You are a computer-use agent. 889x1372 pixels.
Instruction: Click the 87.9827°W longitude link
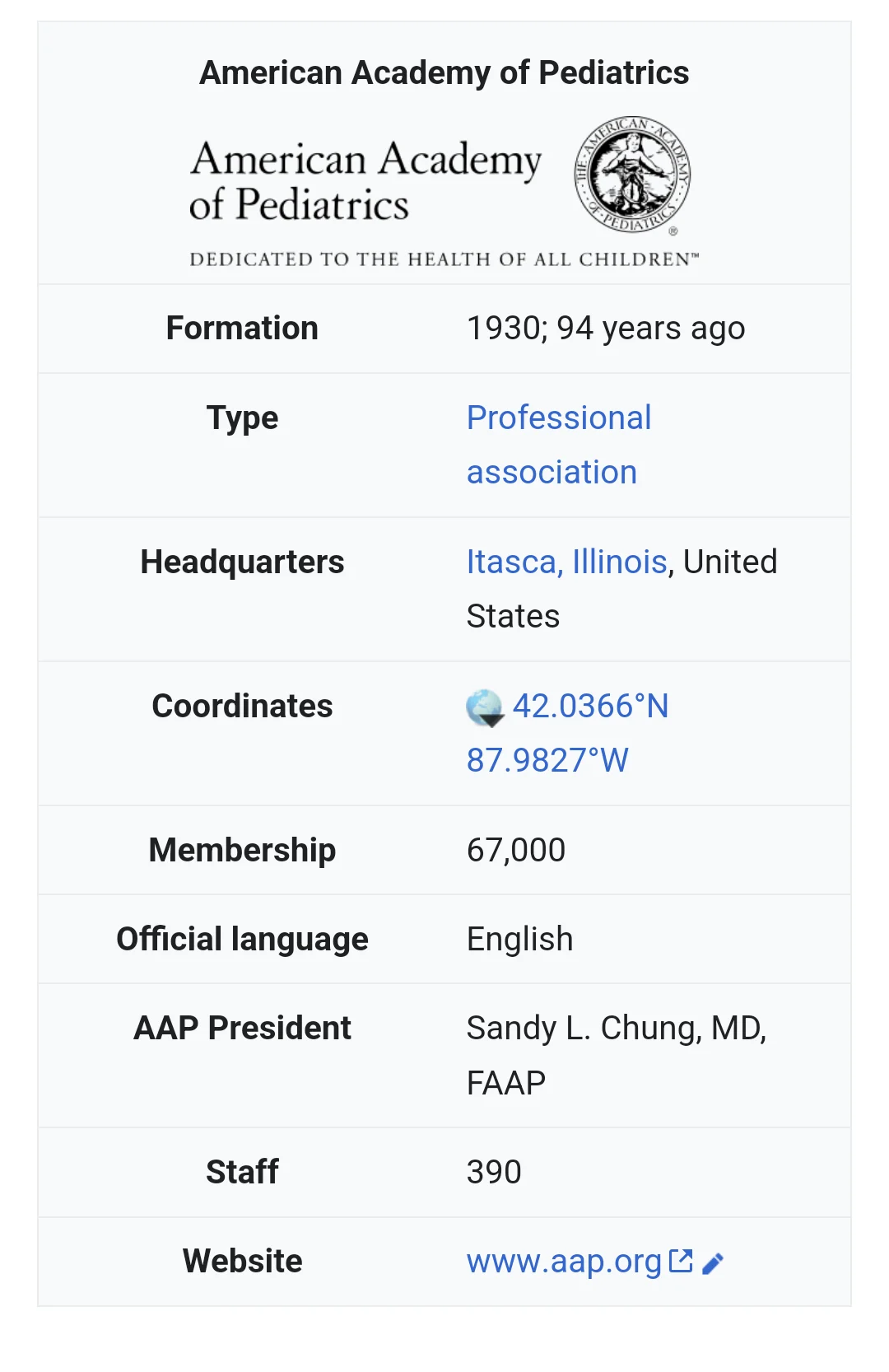click(x=547, y=760)
